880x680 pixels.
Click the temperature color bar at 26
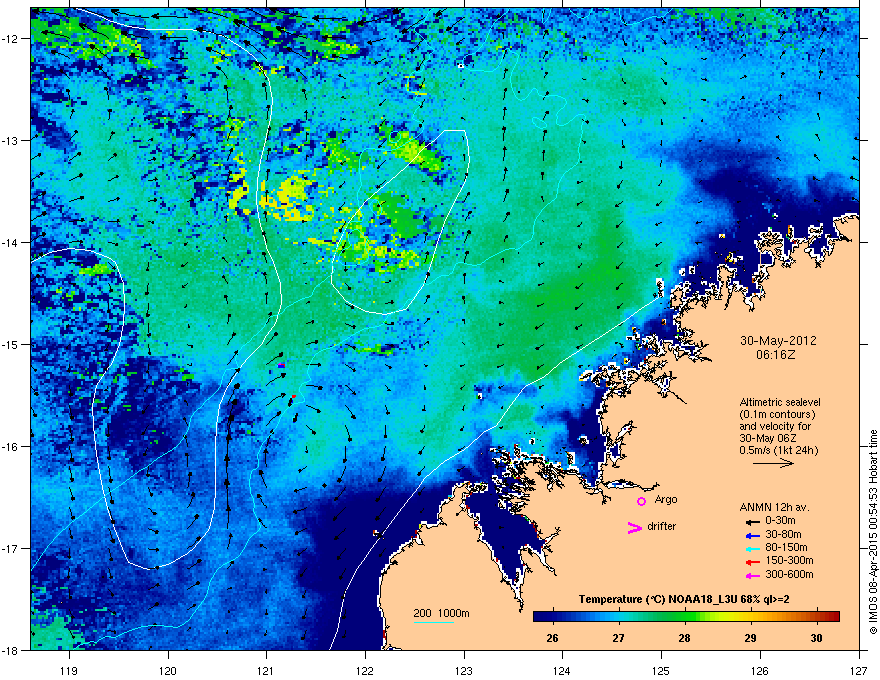[553, 616]
